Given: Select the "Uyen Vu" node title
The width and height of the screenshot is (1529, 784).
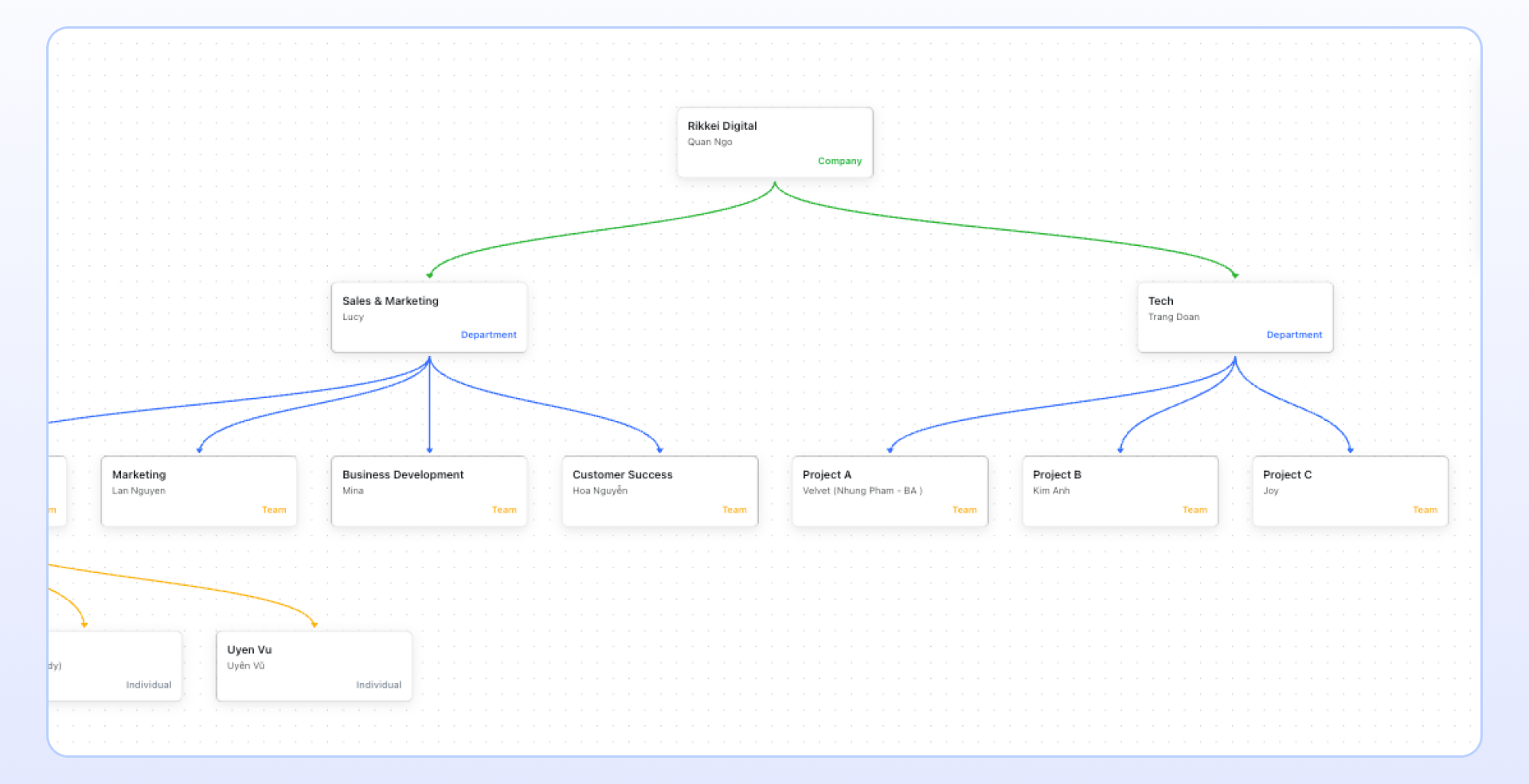Looking at the screenshot, I should (249, 649).
